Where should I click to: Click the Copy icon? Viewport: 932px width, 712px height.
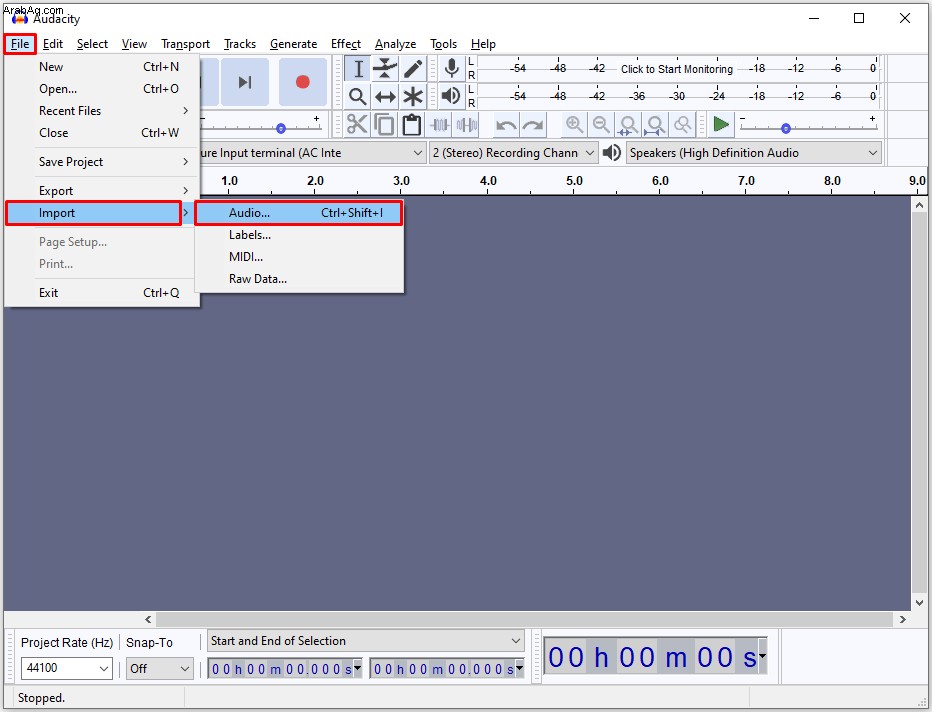[x=385, y=125]
